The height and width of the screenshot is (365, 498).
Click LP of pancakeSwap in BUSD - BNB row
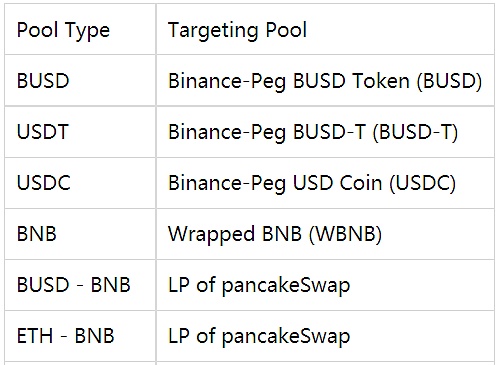pyautogui.click(x=259, y=286)
